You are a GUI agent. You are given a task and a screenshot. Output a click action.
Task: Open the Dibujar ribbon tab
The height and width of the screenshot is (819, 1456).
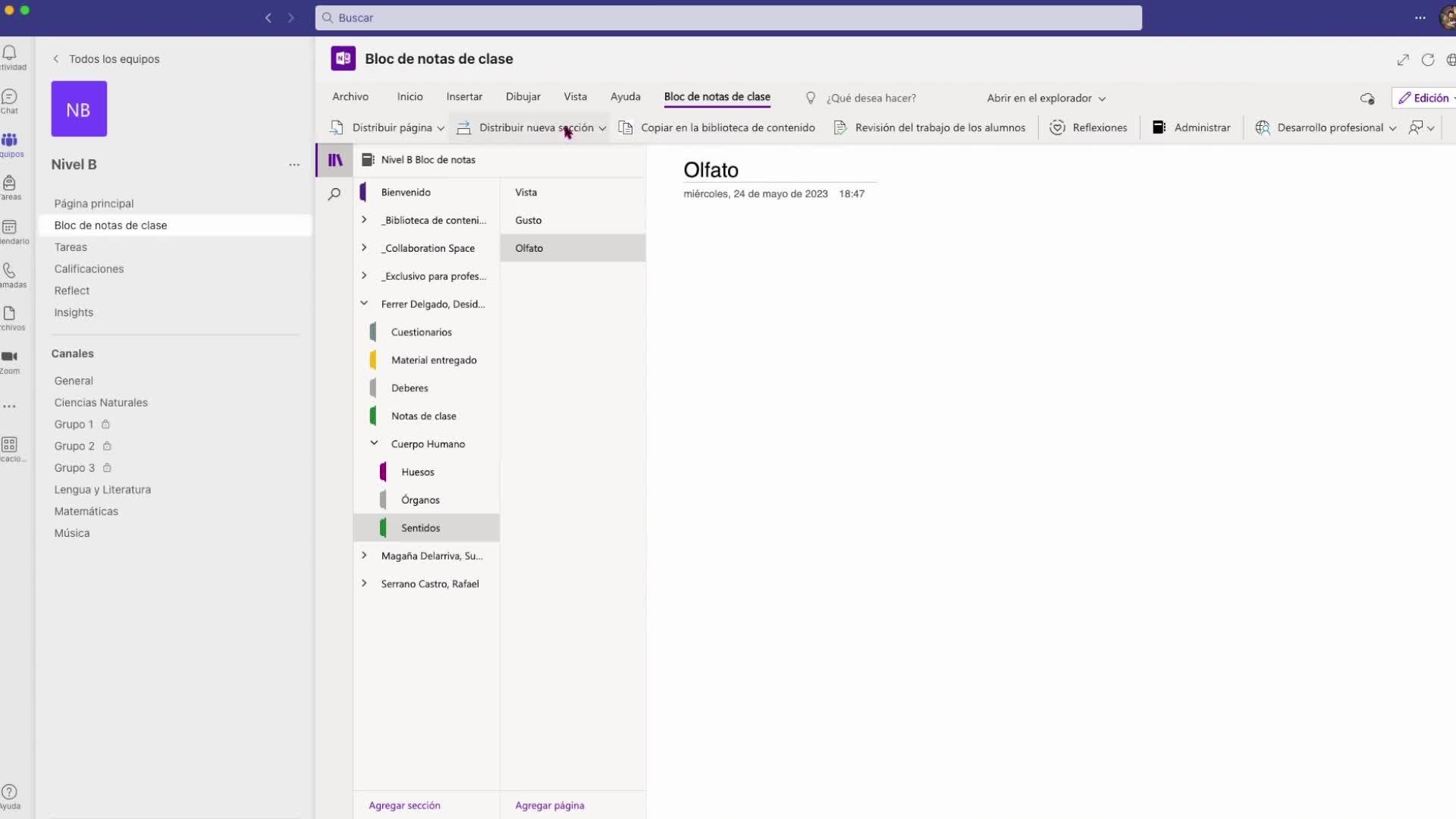[522, 96]
